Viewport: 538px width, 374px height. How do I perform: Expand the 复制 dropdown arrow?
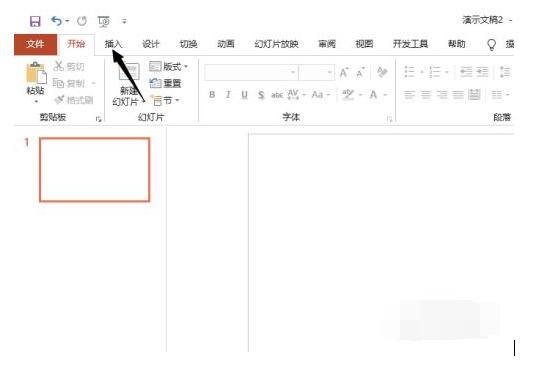pyautogui.click(x=93, y=83)
